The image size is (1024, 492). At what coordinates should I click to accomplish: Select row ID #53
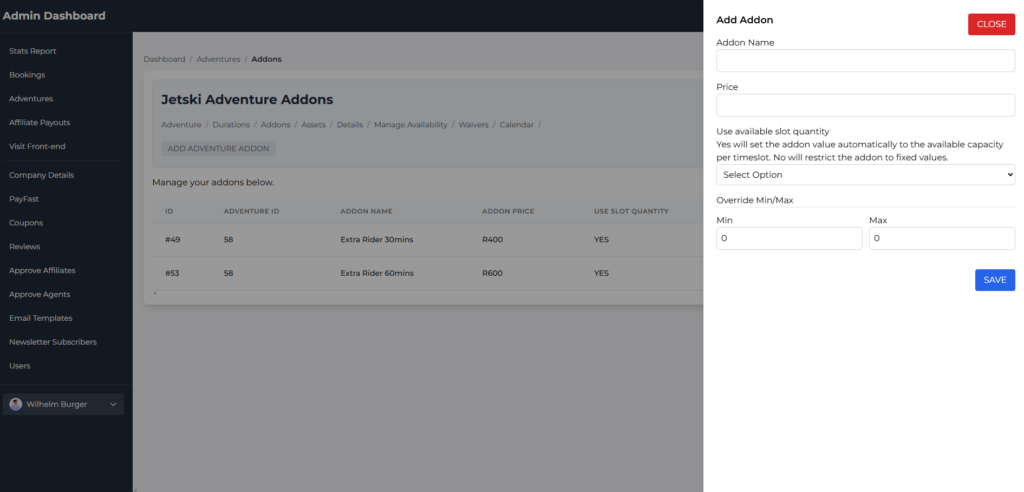pyautogui.click(x=172, y=273)
